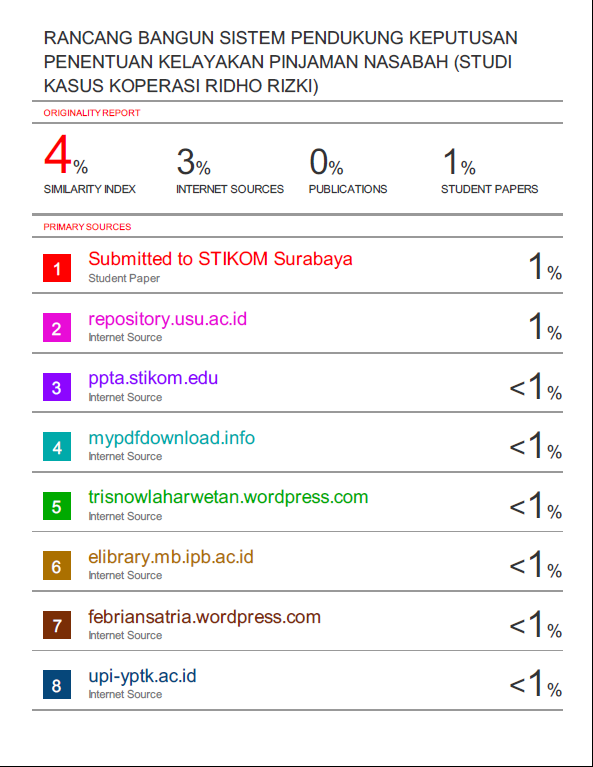Click the navy source number 8 badge

(x=57, y=684)
